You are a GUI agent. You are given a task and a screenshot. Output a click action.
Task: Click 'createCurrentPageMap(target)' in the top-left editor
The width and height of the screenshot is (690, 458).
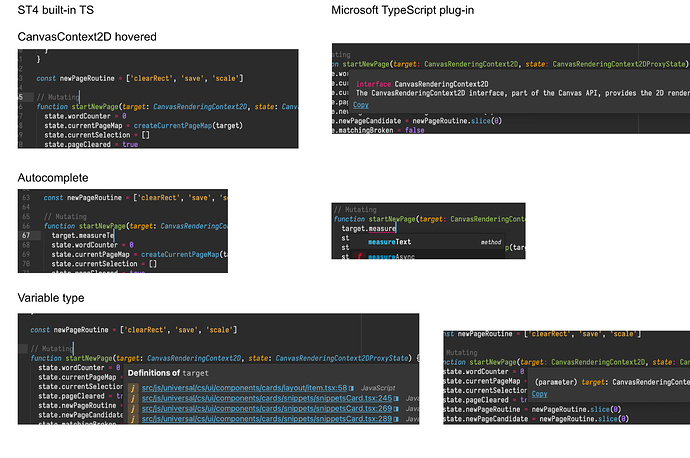point(188,125)
